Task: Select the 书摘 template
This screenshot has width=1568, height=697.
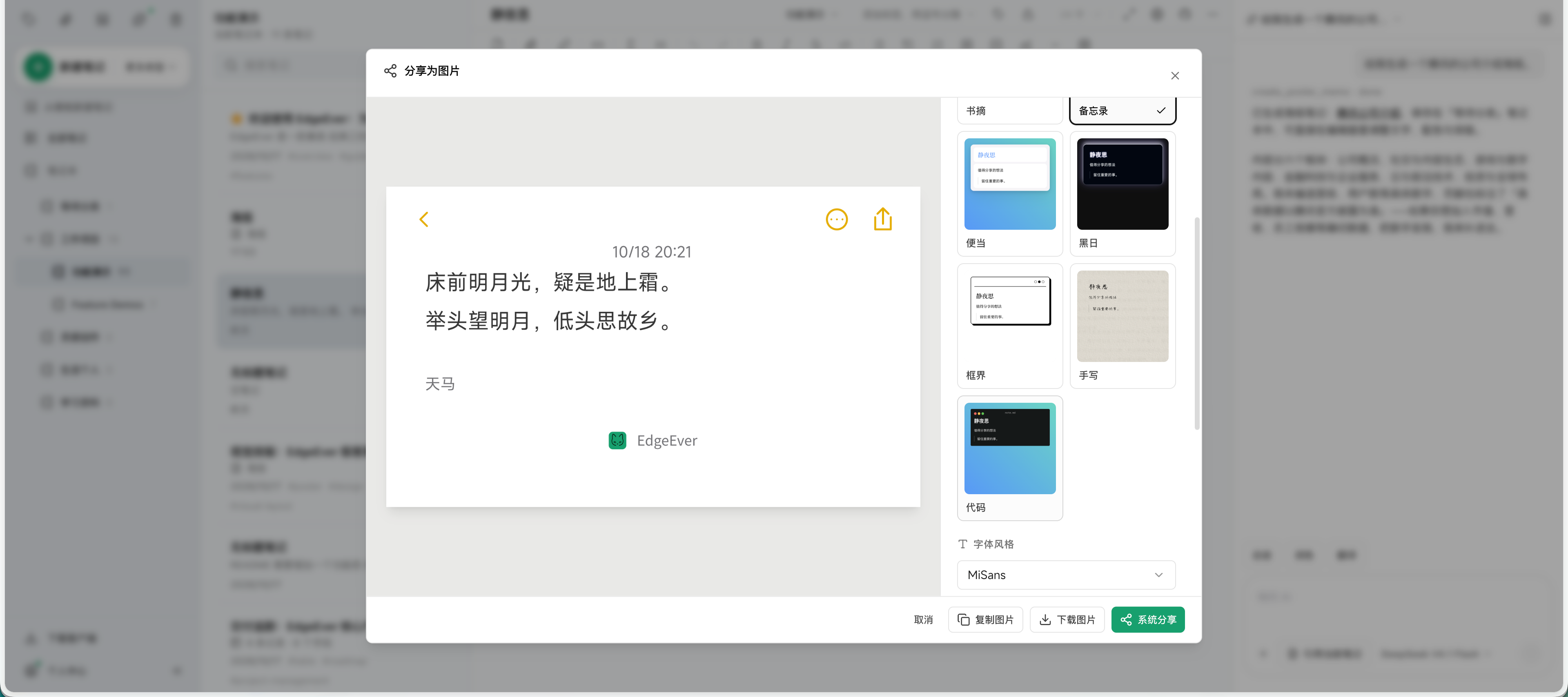Action: tap(1010, 111)
